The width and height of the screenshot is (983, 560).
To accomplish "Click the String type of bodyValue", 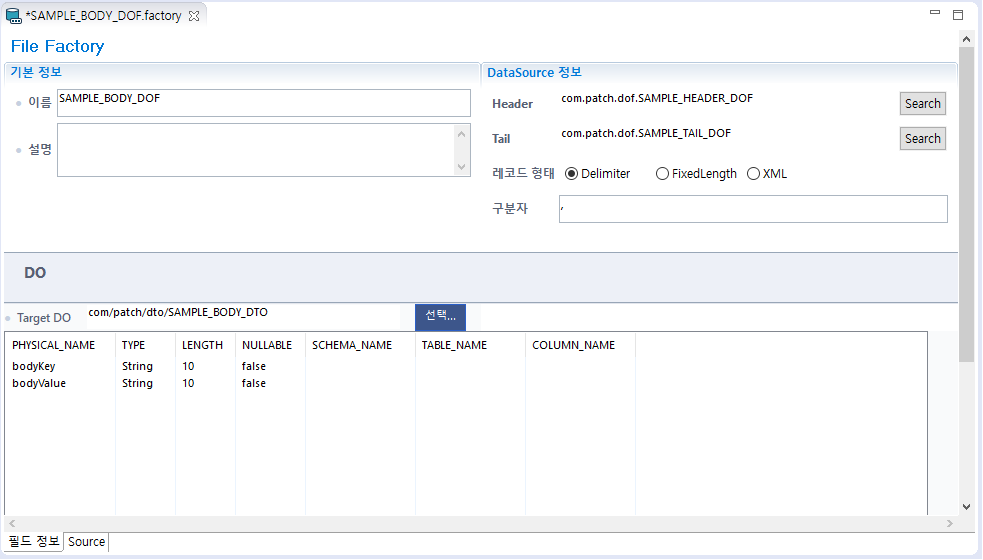I will [137, 383].
